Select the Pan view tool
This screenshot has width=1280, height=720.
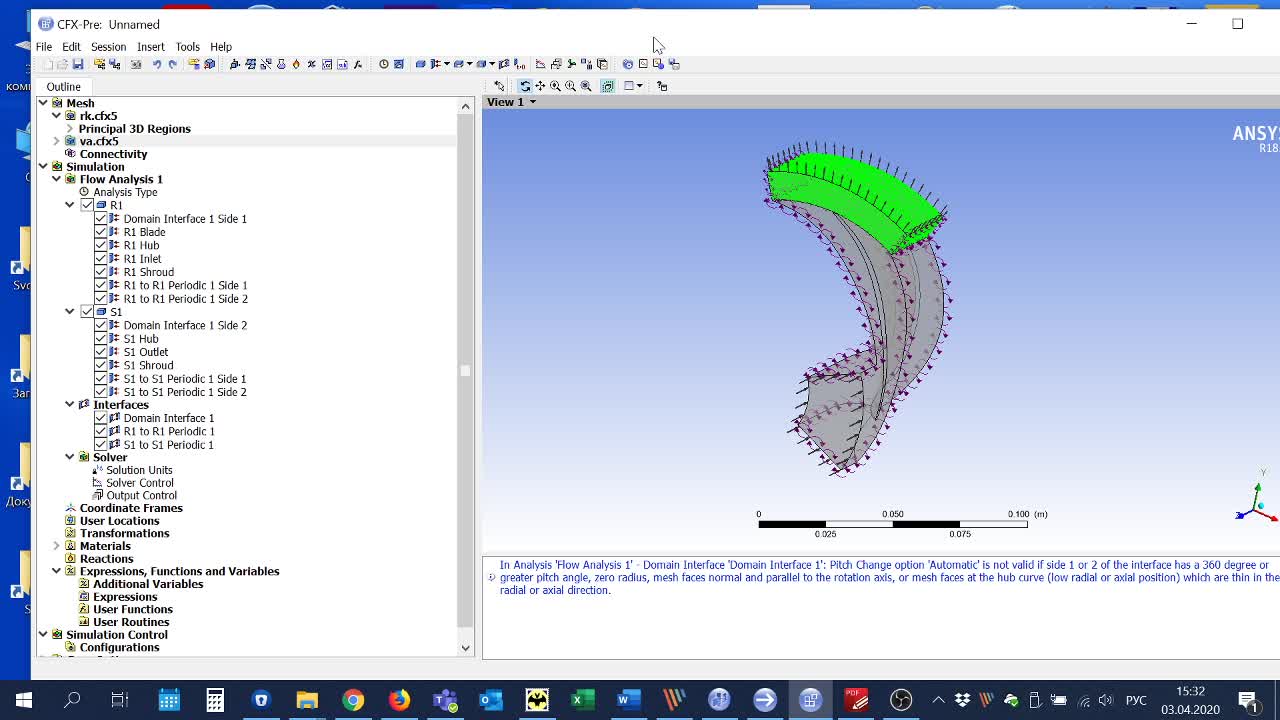tap(540, 86)
